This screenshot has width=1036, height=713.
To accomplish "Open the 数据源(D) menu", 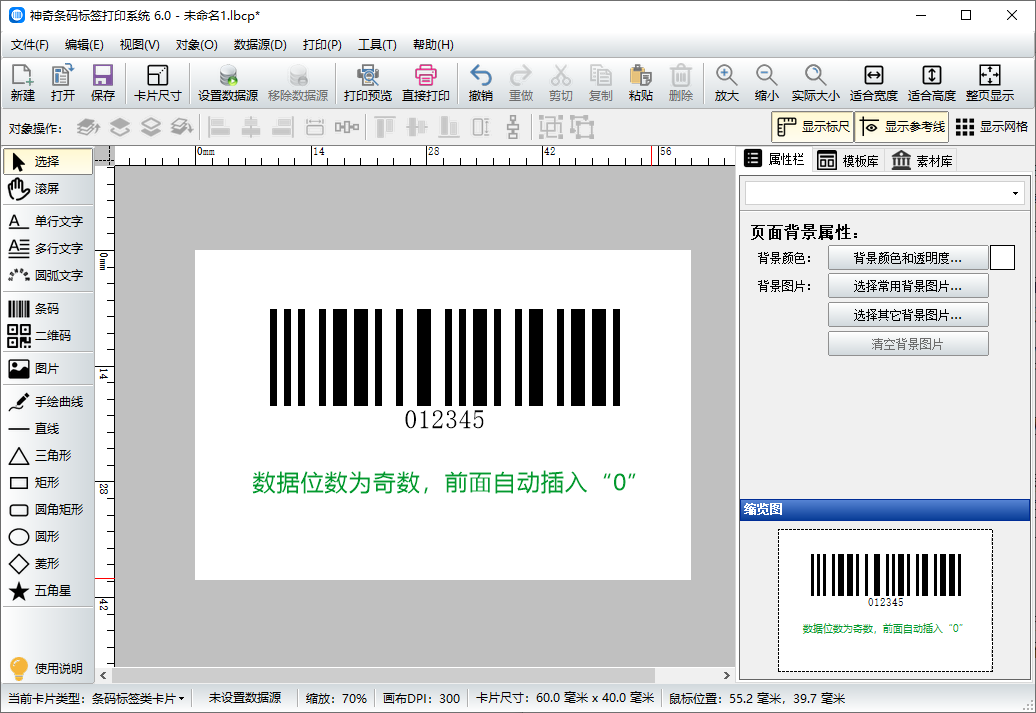I will click(x=260, y=45).
